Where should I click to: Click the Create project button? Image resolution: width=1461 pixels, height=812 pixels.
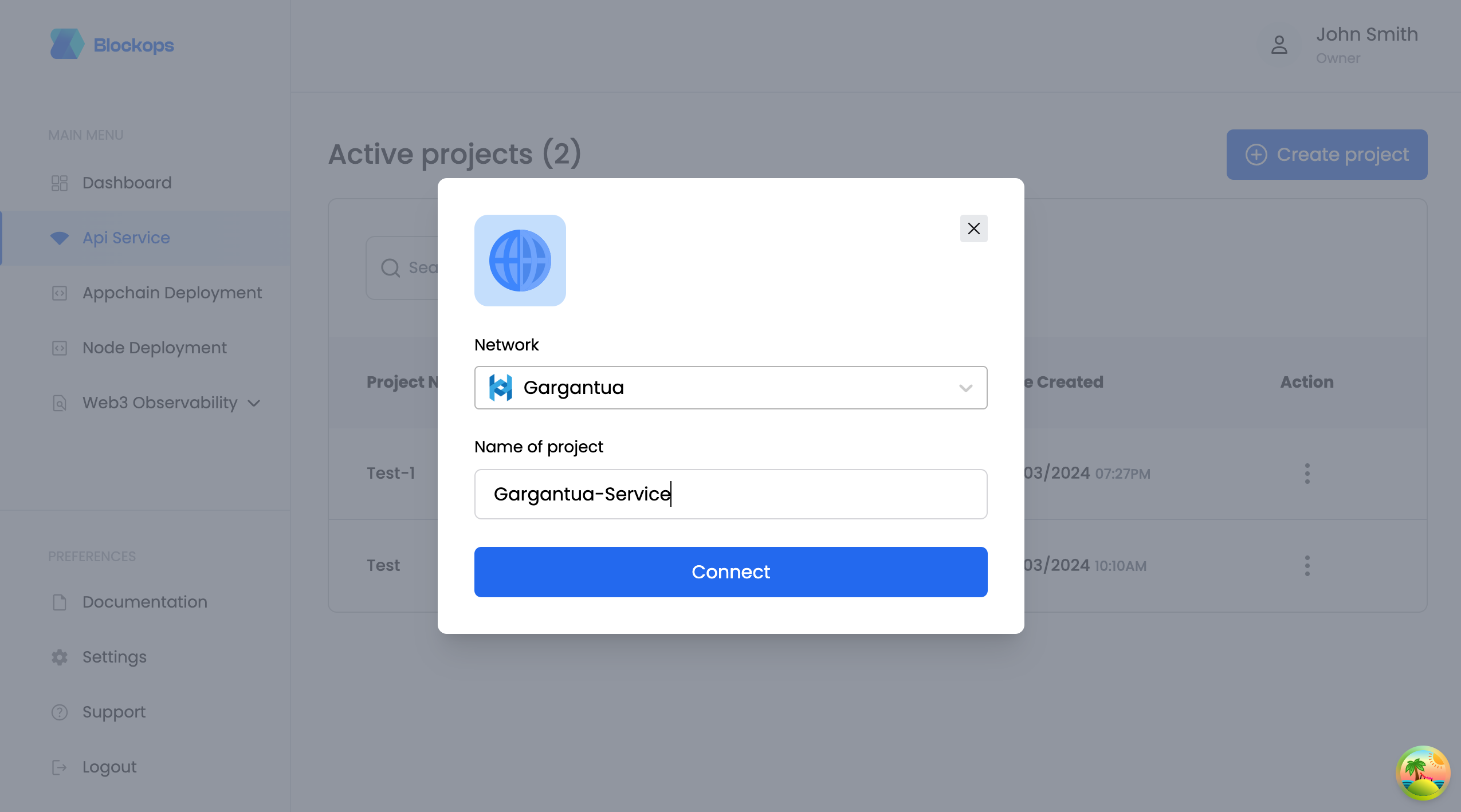pos(1326,155)
